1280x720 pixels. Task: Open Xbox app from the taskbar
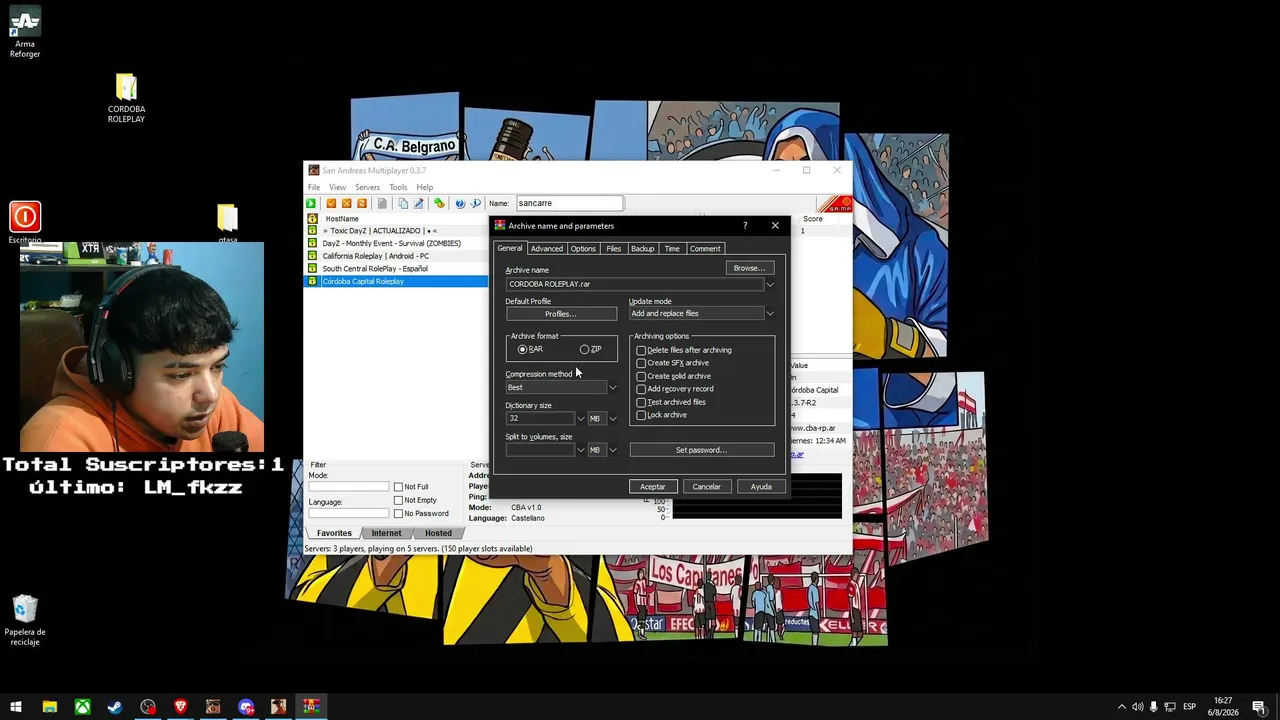pos(82,707)
